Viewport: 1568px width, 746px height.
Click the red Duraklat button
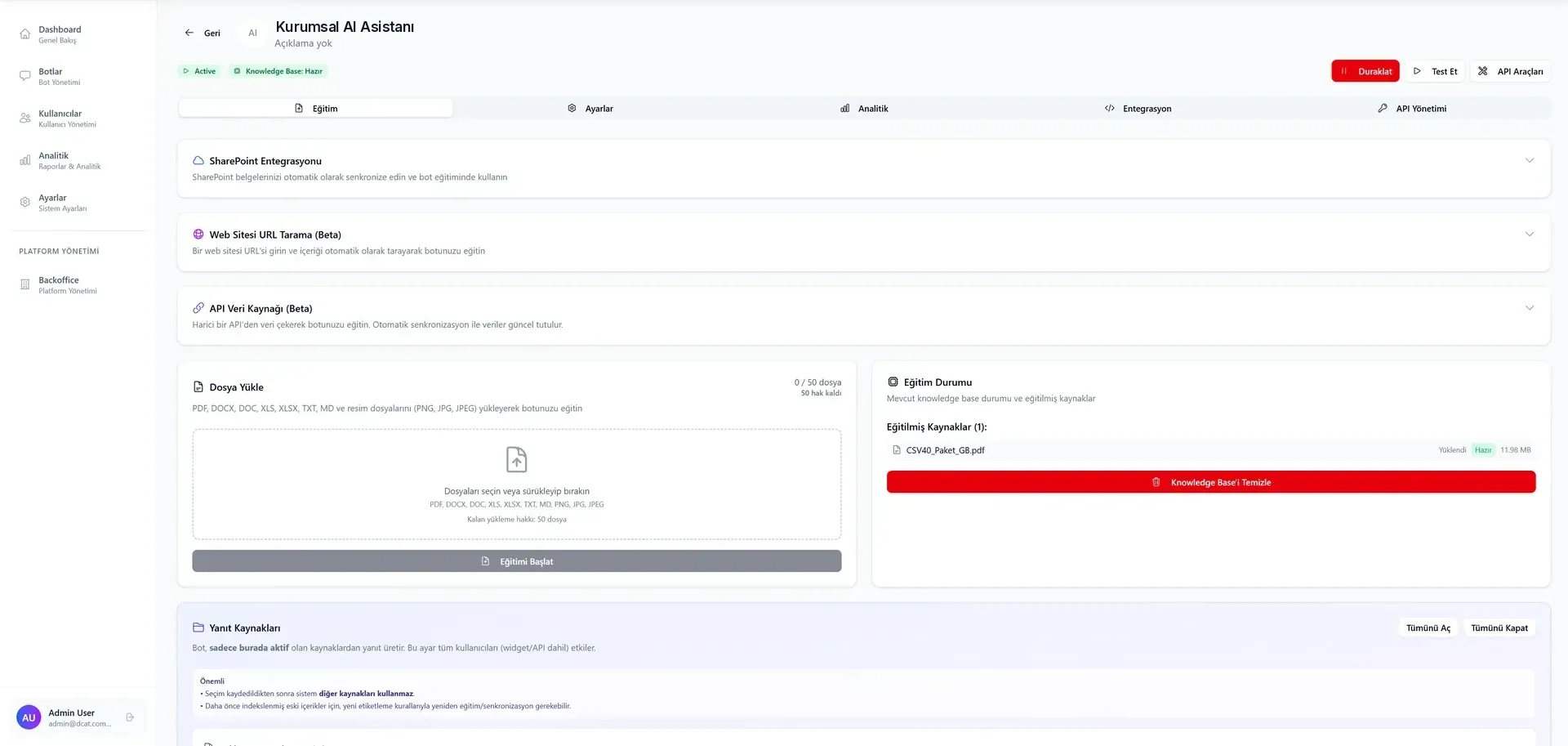click(x=1365, y=71)
